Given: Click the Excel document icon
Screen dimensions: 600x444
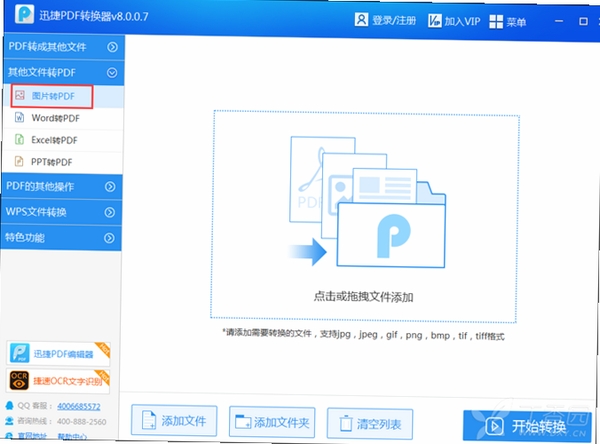Looking at the screenshot, I should click(19, 139).
